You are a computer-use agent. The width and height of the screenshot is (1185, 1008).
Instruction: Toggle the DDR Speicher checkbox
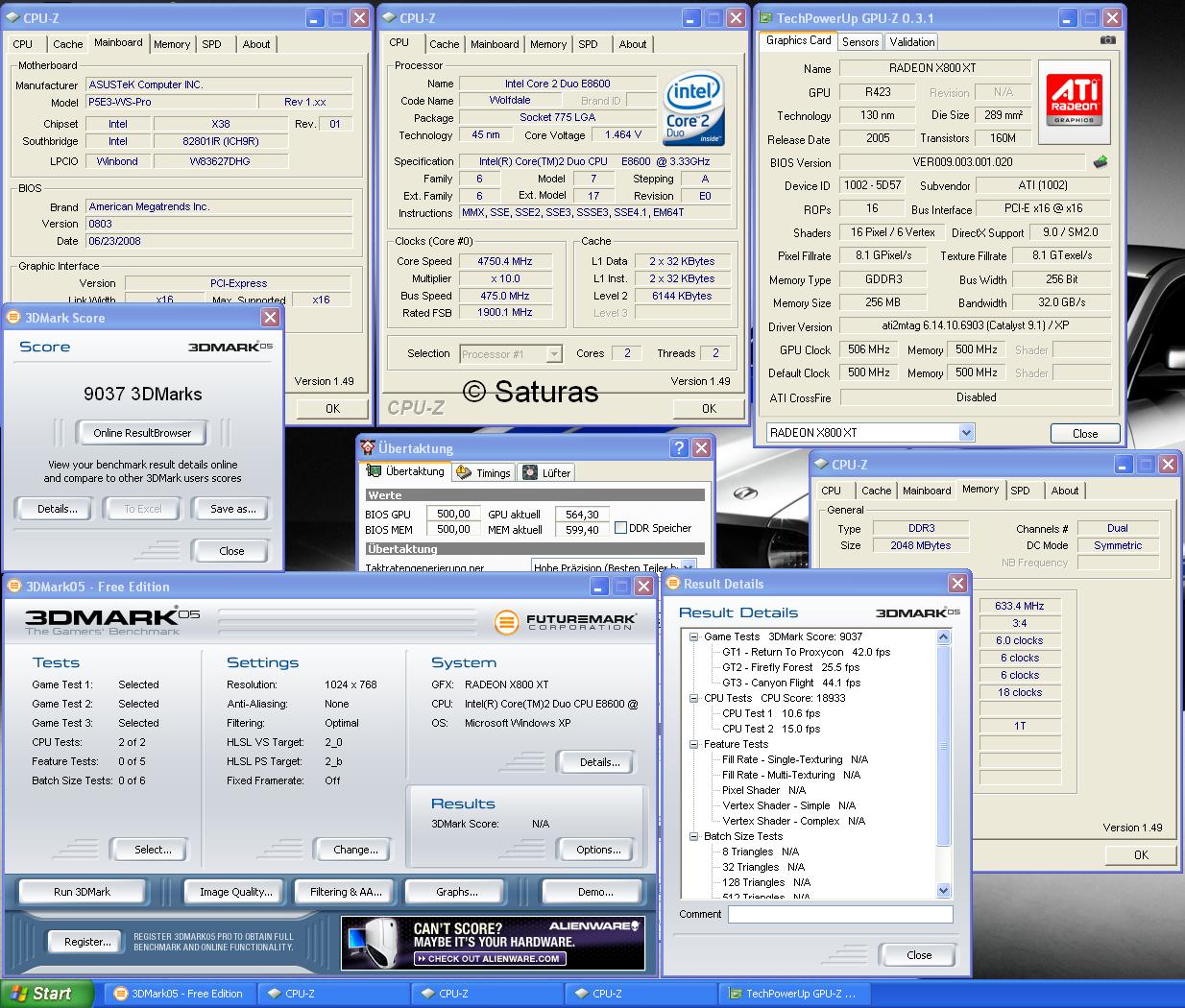(620, 528)
